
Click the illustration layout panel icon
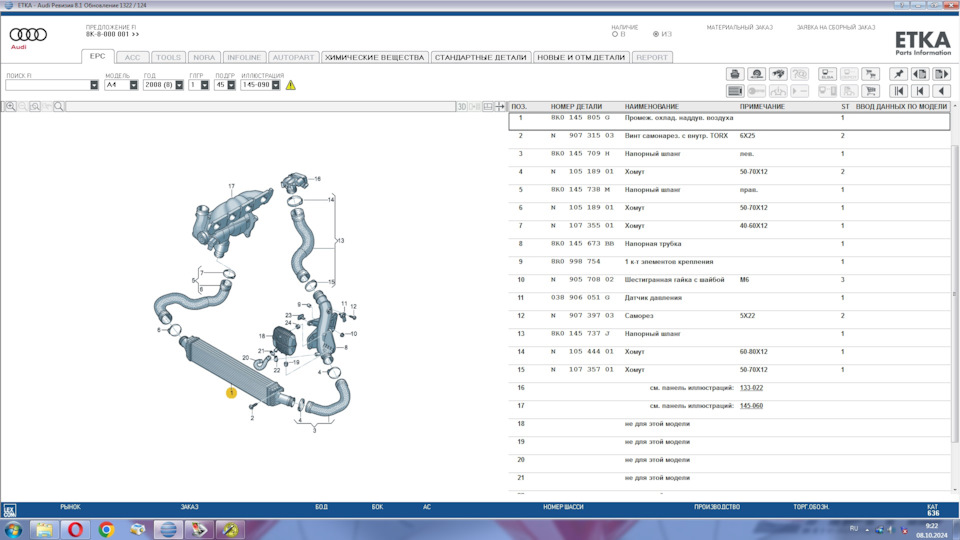(x=488, y=107)
